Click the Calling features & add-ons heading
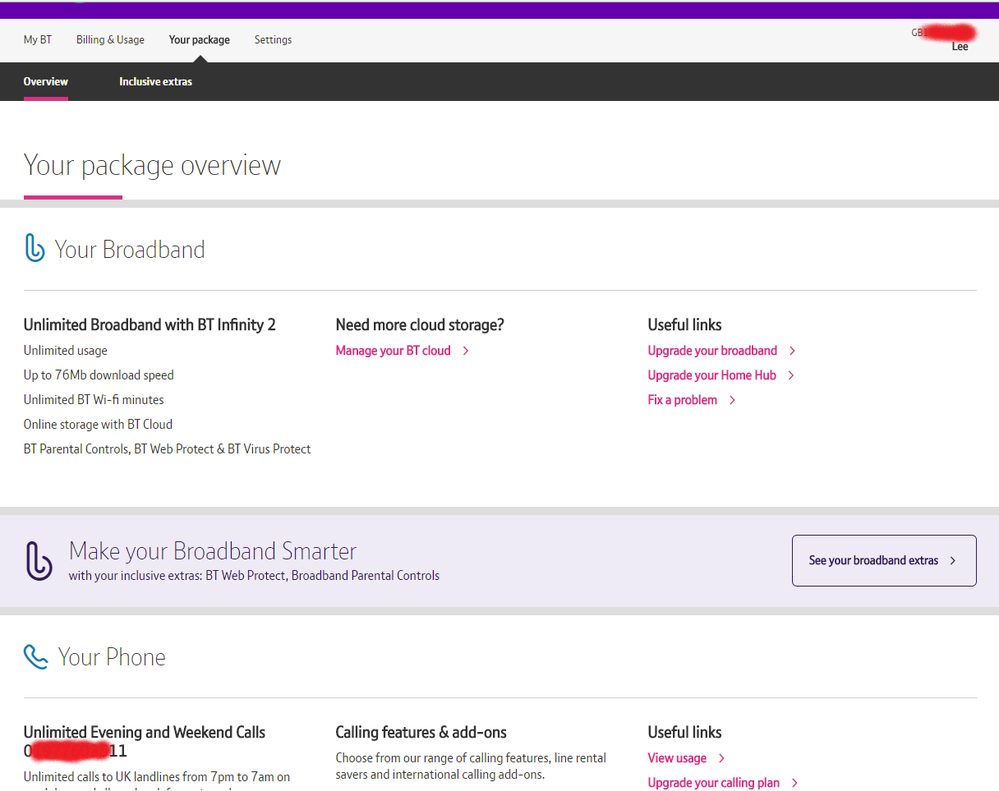Viewport: 999px width, 791px height. click(421, 732)
